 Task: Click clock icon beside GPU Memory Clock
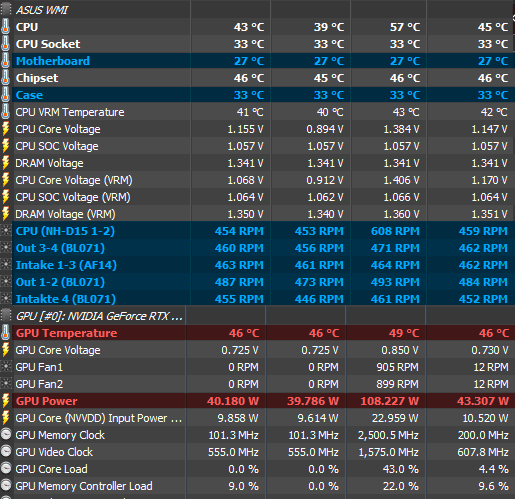tap(6, 434)
